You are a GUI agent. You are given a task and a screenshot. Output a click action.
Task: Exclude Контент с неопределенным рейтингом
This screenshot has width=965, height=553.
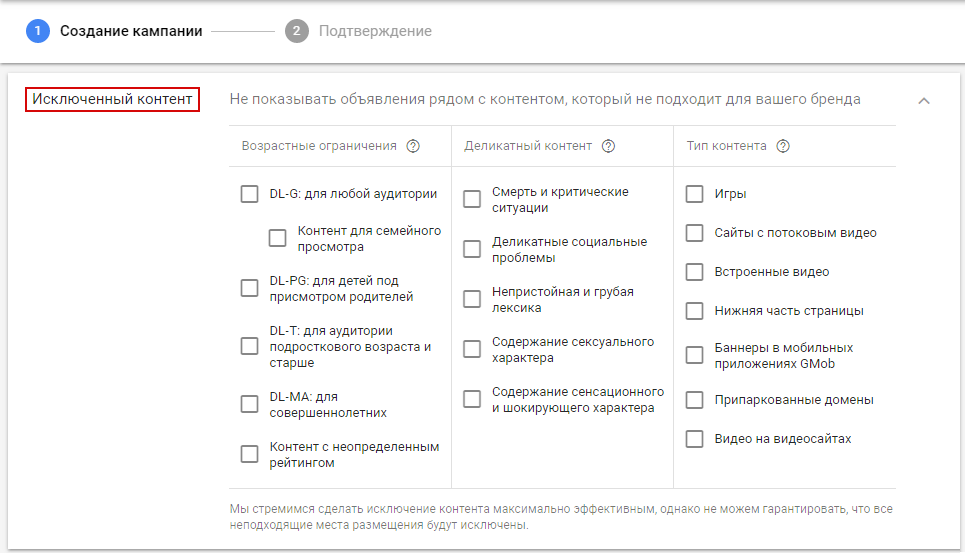coord(250,454)
